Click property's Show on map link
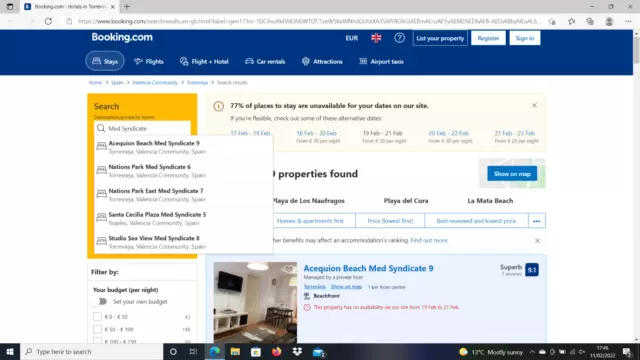 tap(346, 287)
